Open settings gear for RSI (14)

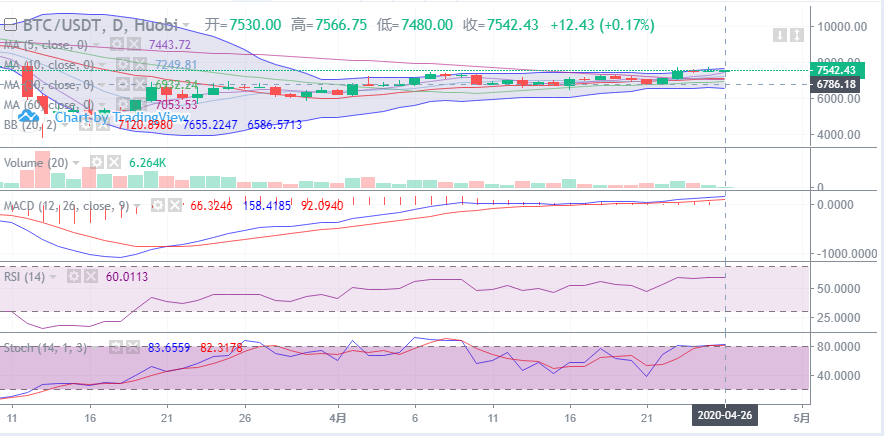point(74,276)
